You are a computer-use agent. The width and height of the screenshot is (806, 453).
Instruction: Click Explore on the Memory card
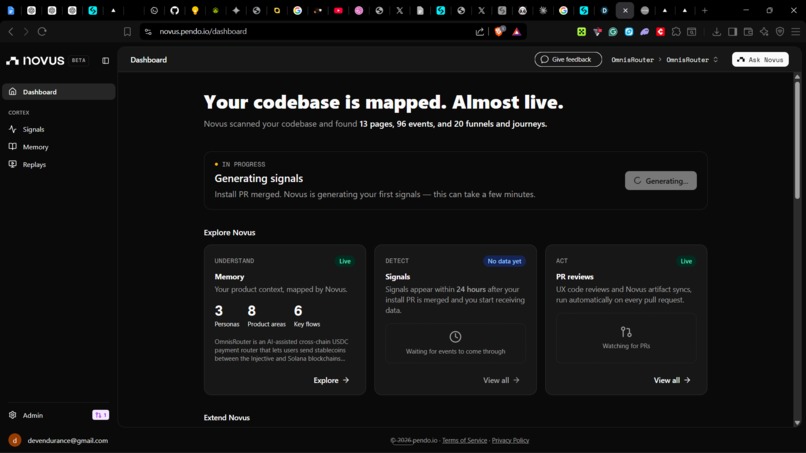coord(331,380)
